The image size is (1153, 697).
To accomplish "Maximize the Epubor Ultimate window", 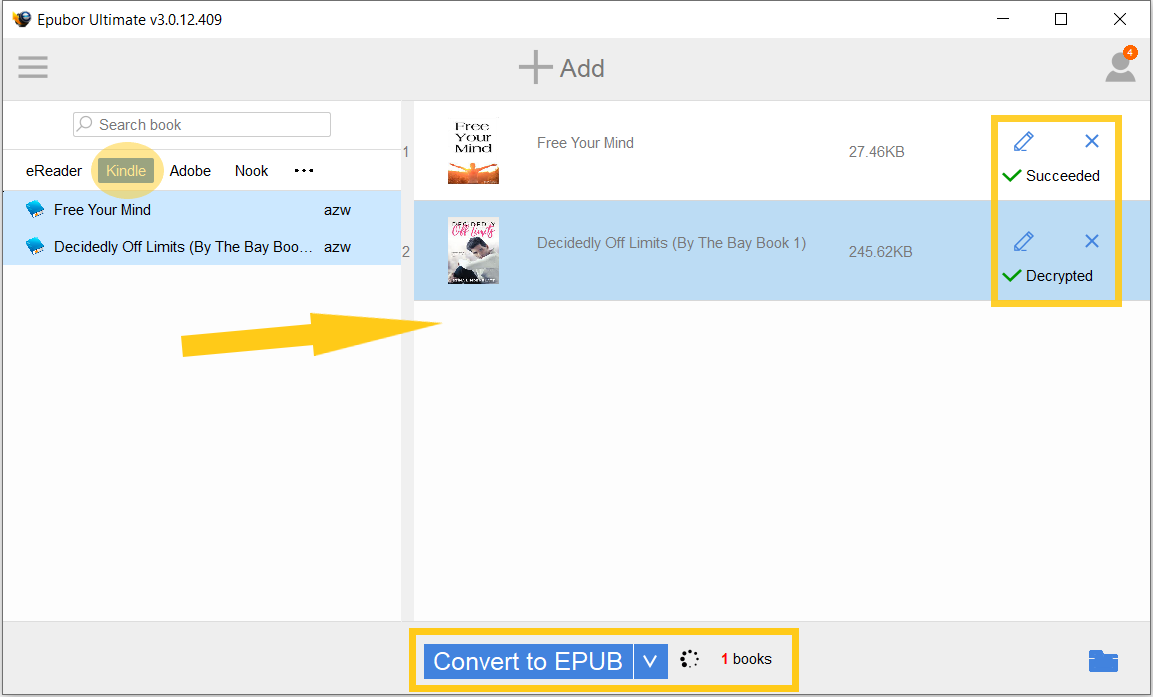I will 1061,19.
